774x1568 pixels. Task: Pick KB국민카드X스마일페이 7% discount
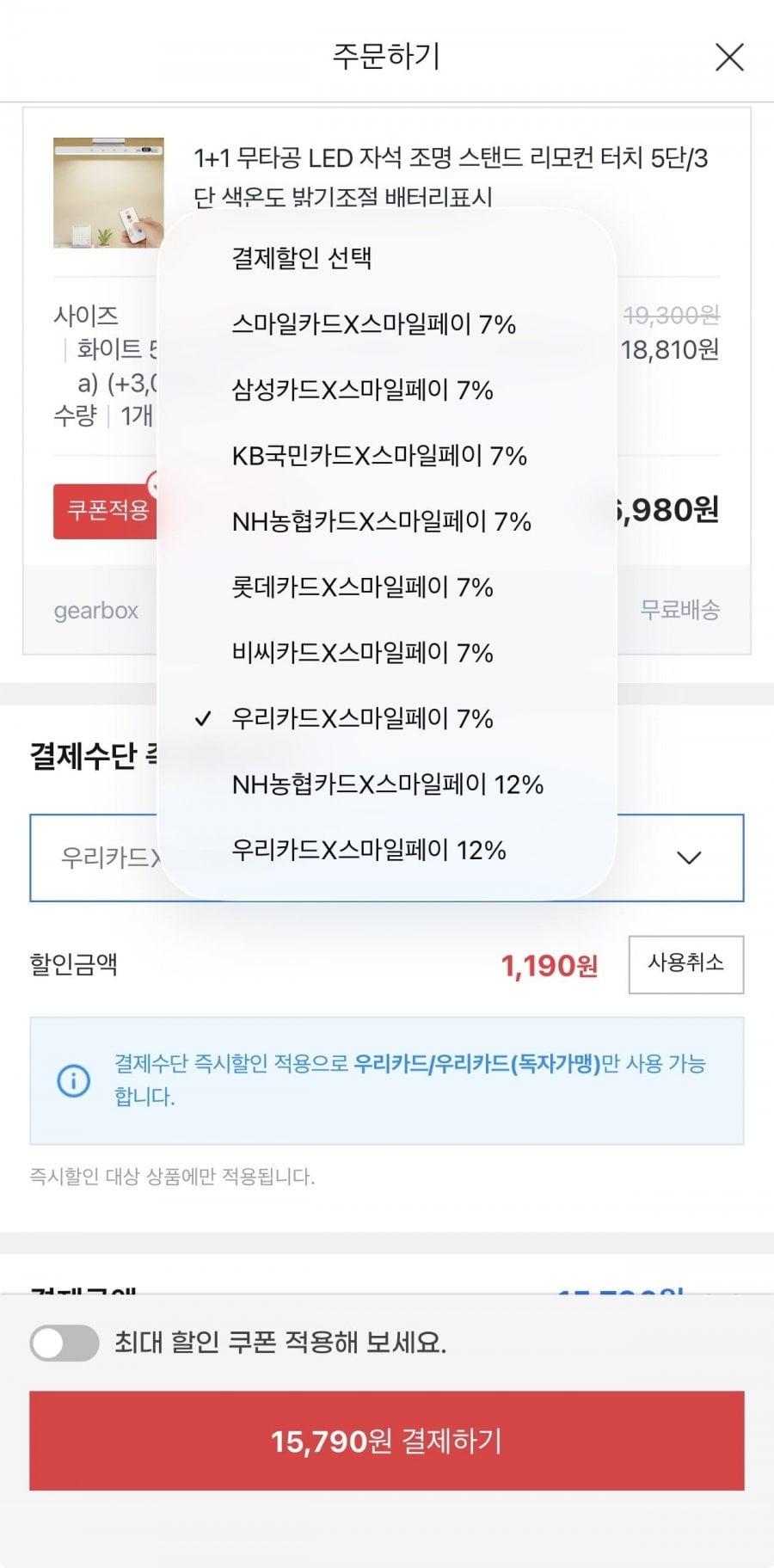pyautogui.click(x=378, y=456)
